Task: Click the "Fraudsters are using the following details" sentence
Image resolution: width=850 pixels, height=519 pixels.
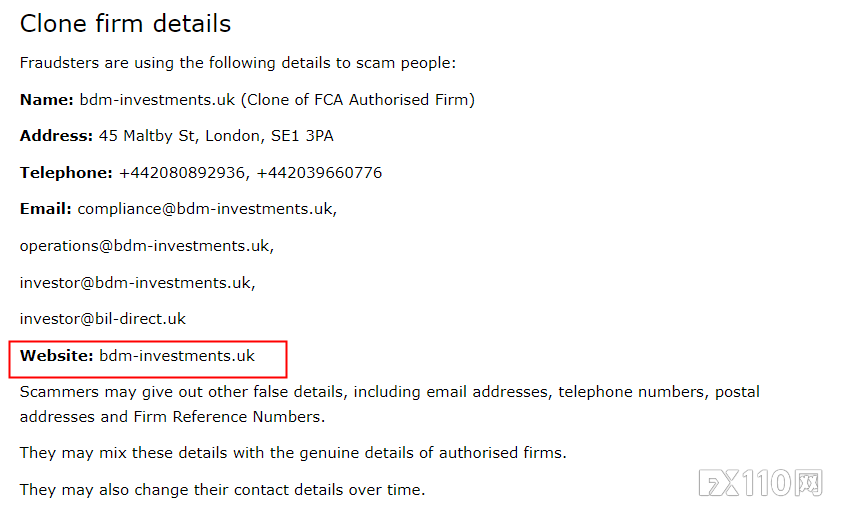Action: pos(238,63)
